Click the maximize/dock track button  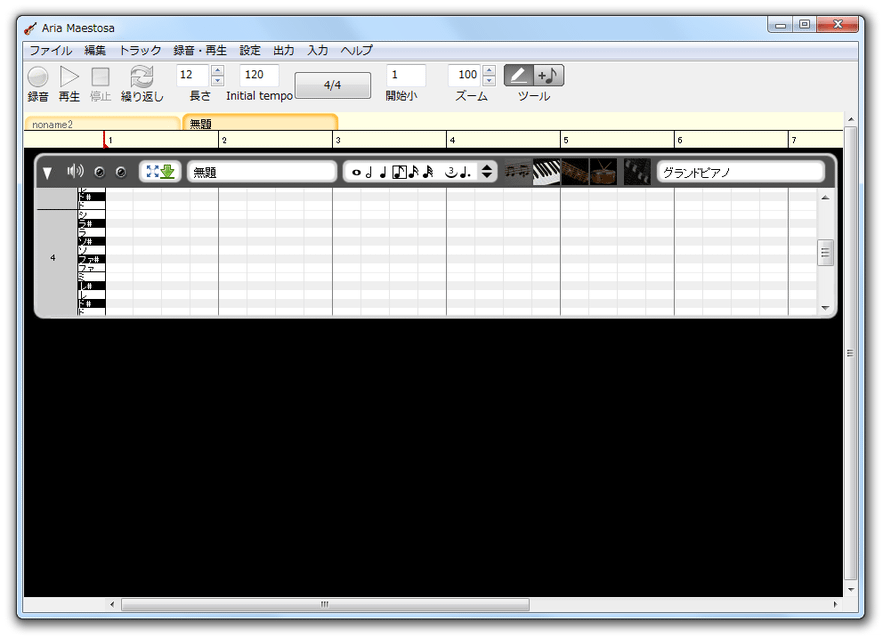coord(160,172)
